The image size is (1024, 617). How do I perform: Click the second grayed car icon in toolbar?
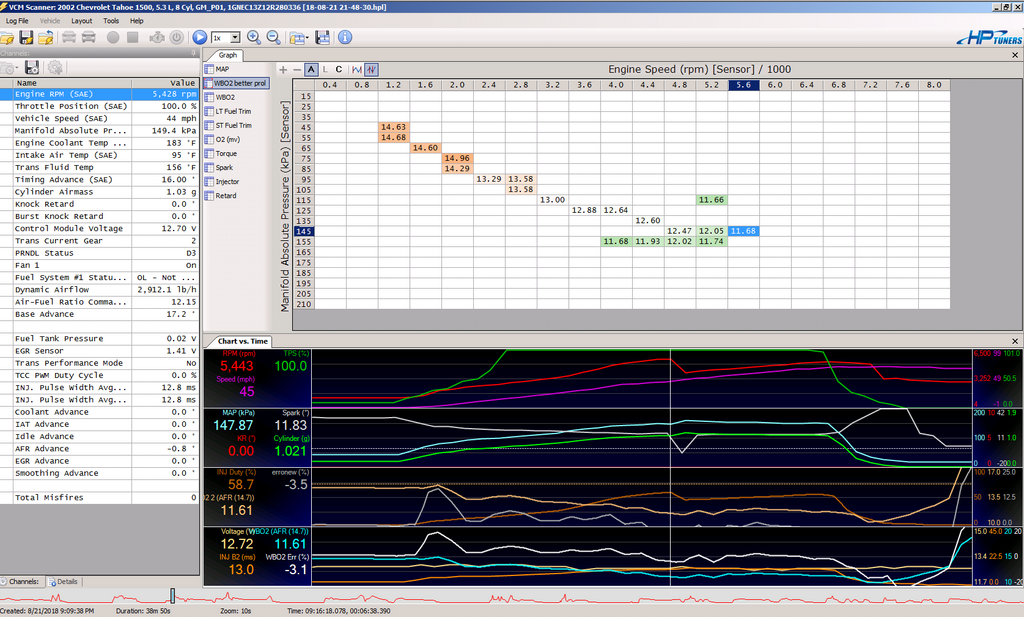[x=89, y=37]
